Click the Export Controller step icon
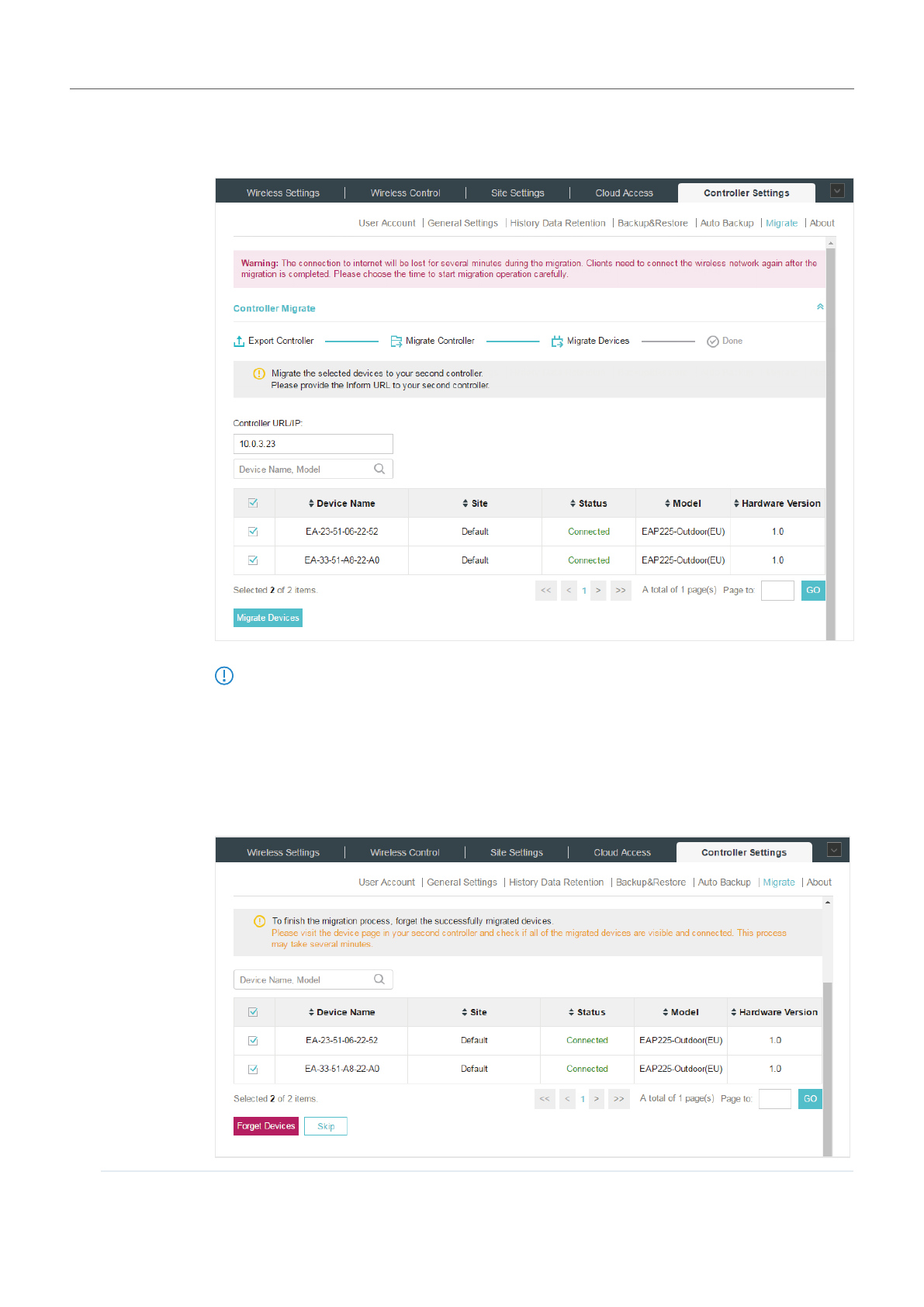 239,341
